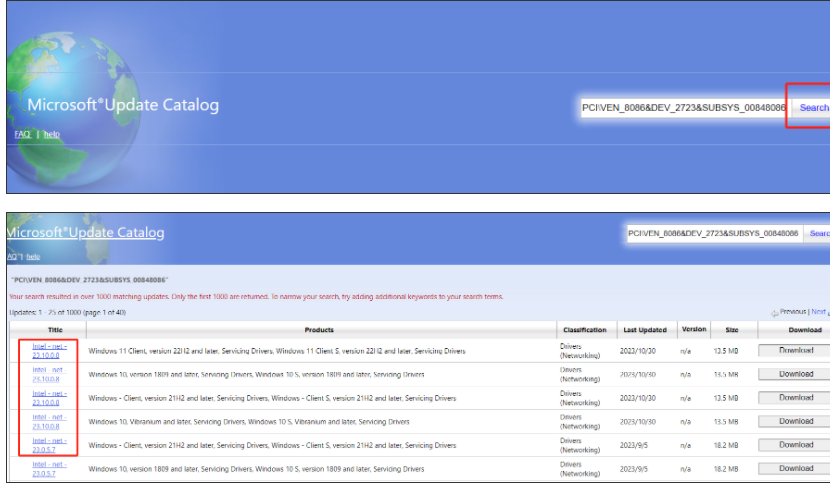Download the 18.2 MB Windows Client 21H2 driver

pos(796,445)
